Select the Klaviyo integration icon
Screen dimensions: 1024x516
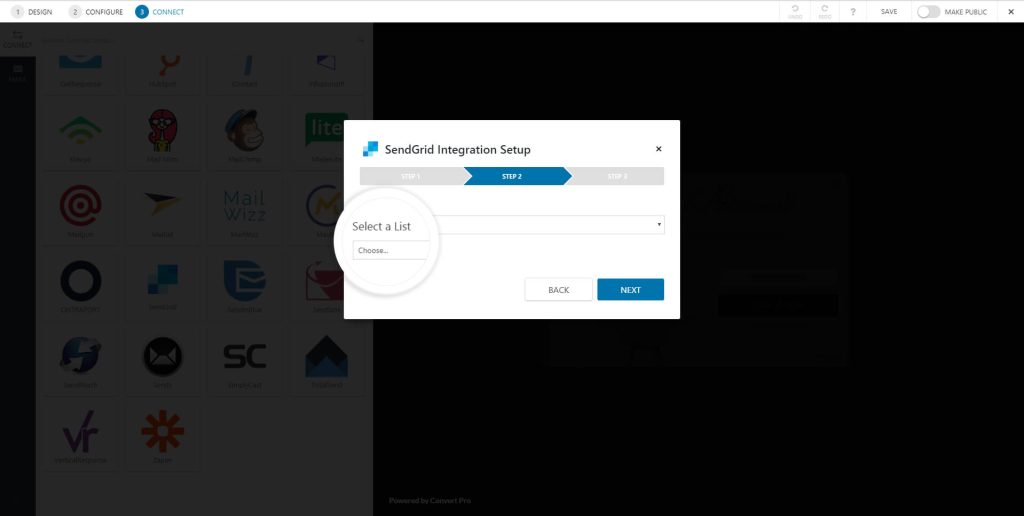80,130
